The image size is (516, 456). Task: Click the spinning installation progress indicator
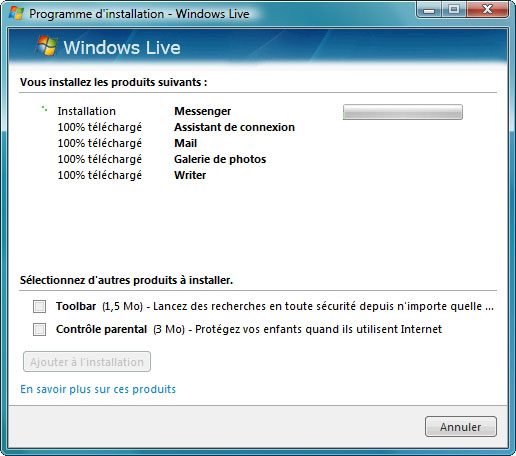pos(44,109)
